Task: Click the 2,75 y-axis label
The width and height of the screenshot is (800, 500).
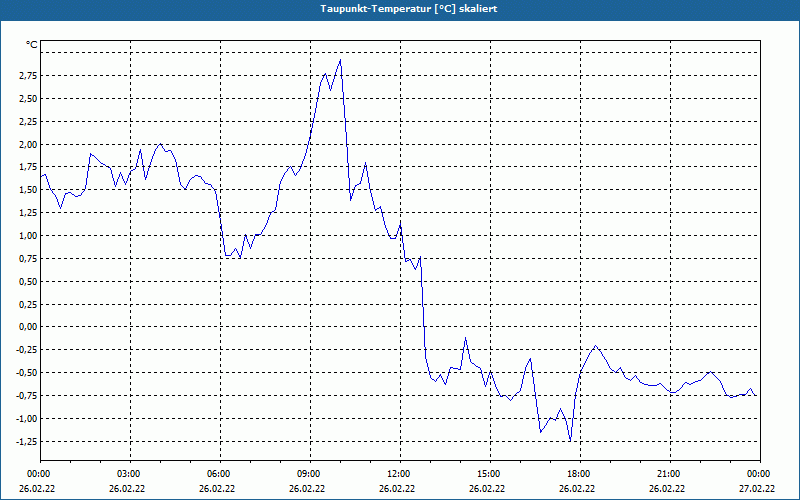Action: 28,76
